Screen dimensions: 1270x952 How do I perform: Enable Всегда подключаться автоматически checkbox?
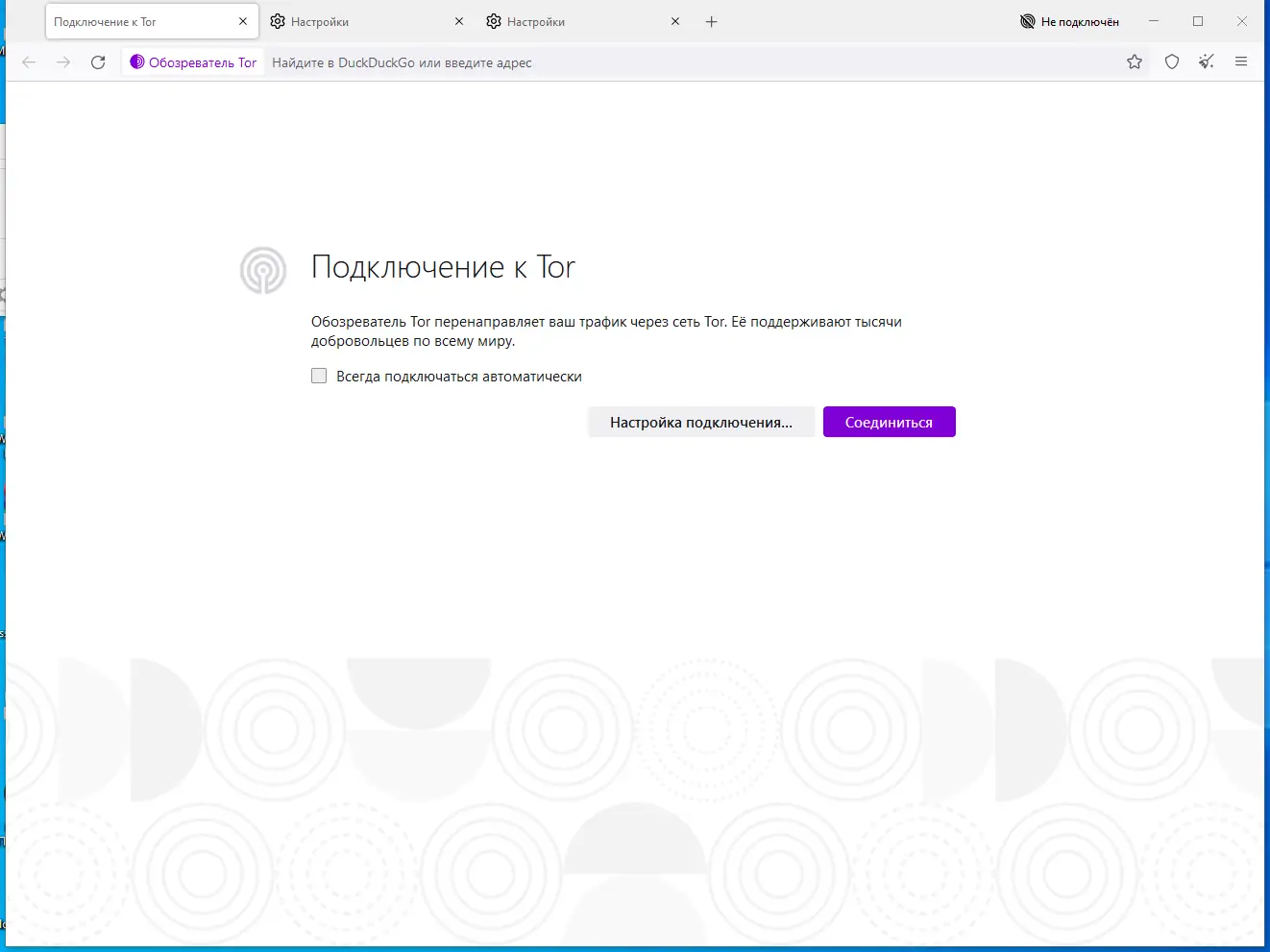coord(319,377)
